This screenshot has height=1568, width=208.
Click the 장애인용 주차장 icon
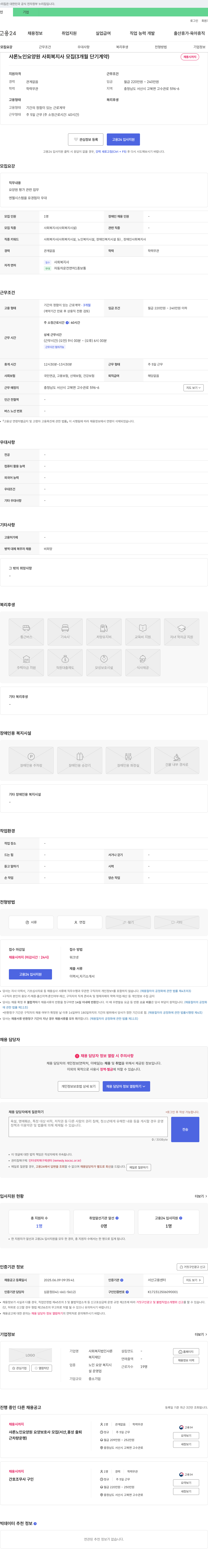click(x=31, y=760)
